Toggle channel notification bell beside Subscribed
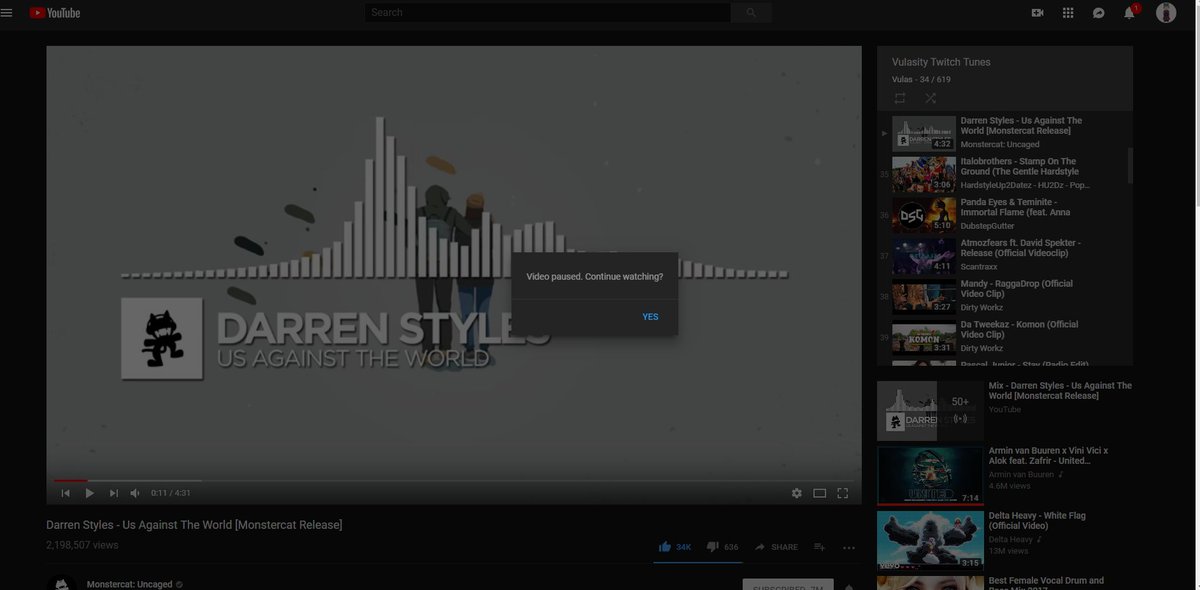The width and height of the screenshot is (1200, 590). [849, 586]
